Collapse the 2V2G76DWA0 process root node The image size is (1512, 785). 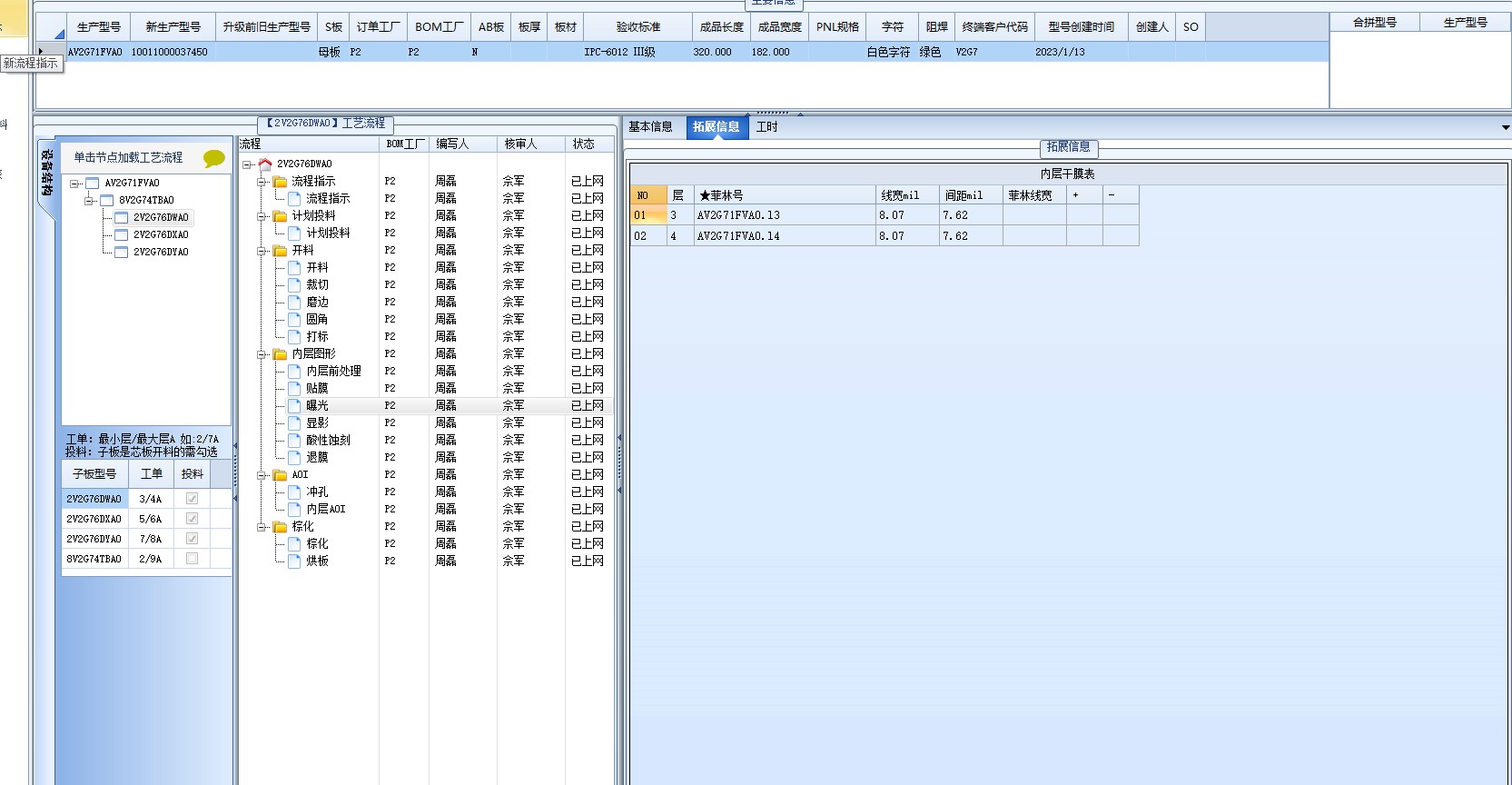(247, 164)
